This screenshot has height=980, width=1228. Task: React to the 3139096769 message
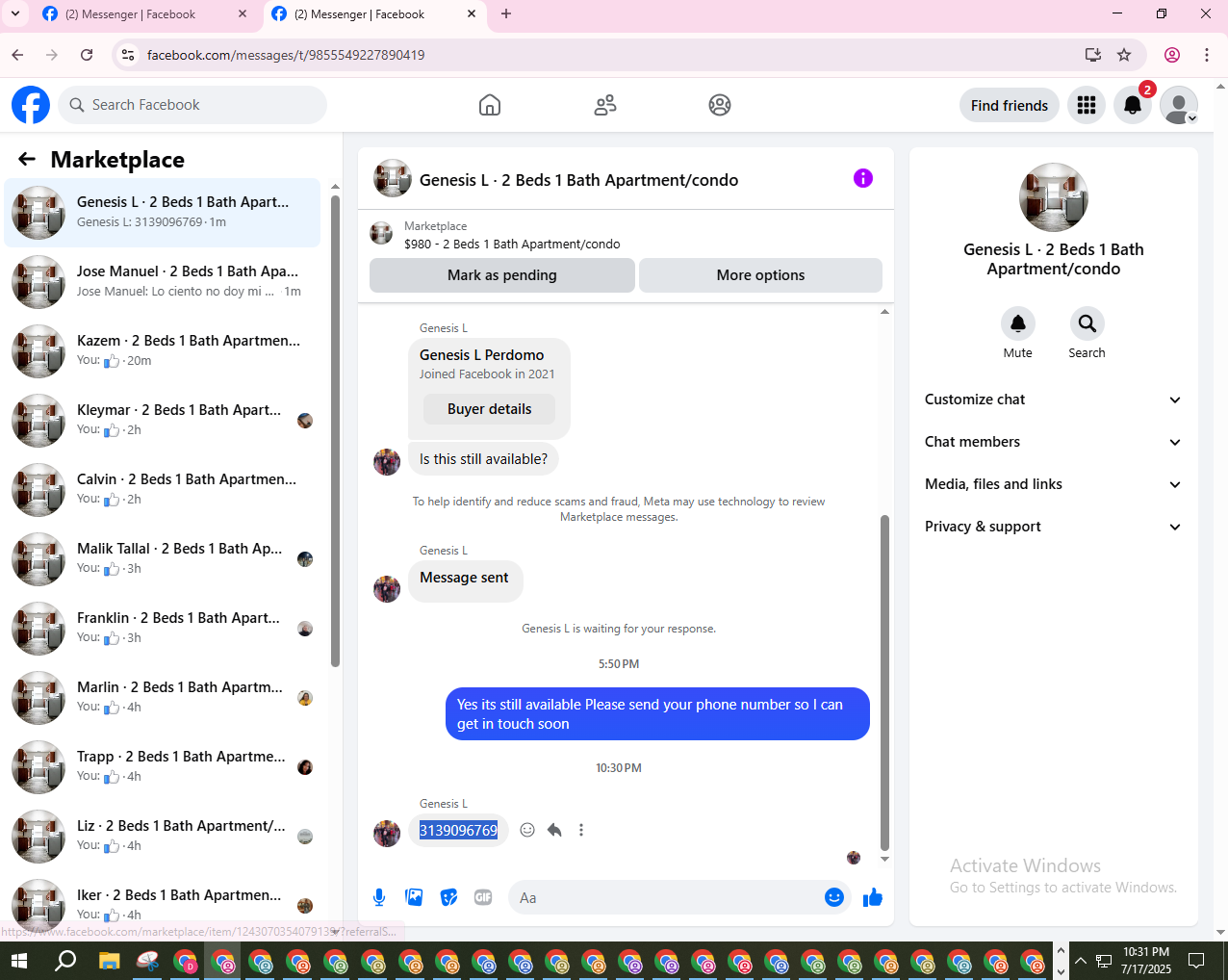(527, 830)
